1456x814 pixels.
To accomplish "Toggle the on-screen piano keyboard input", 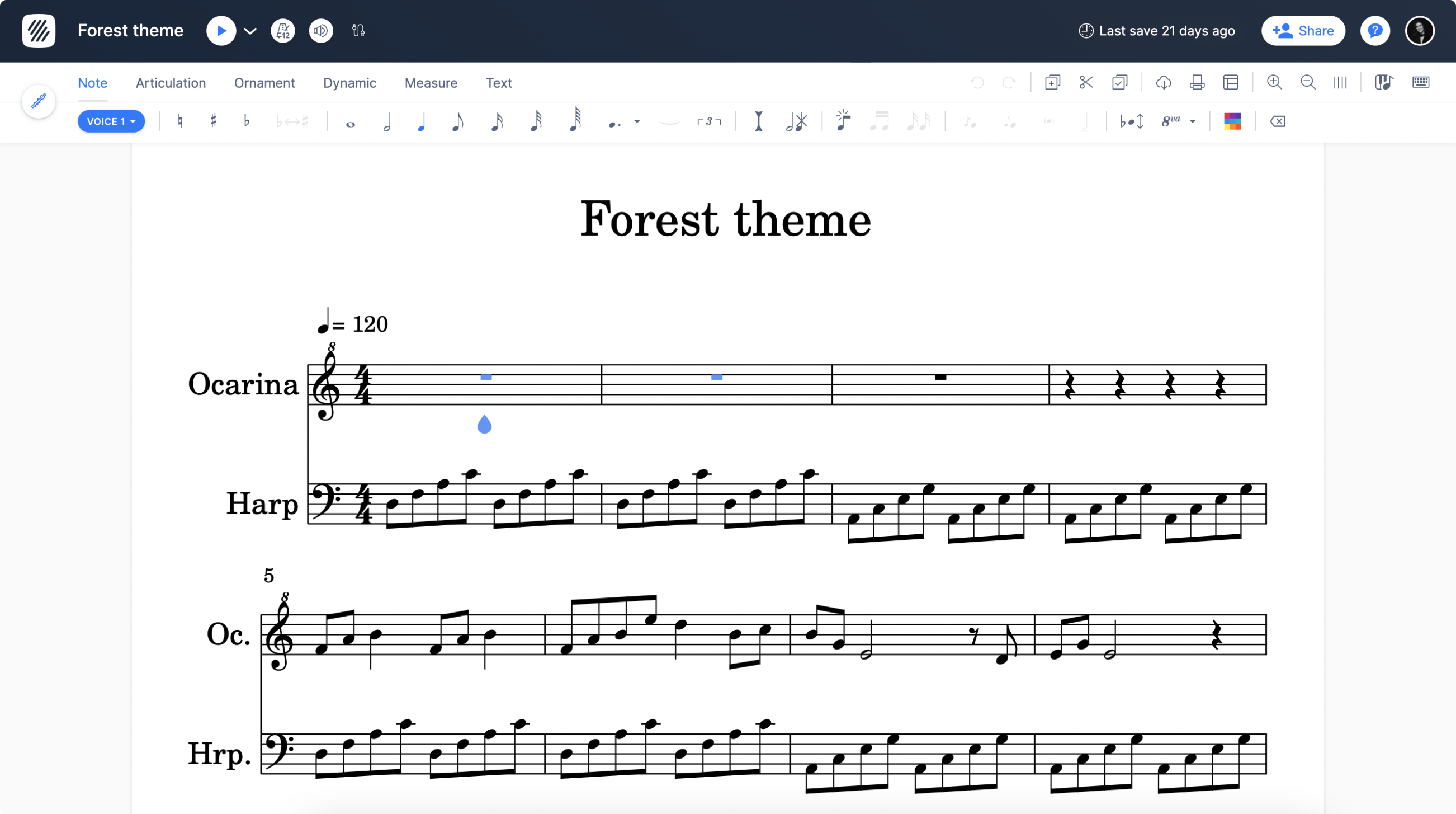I will click(1384, 82).
